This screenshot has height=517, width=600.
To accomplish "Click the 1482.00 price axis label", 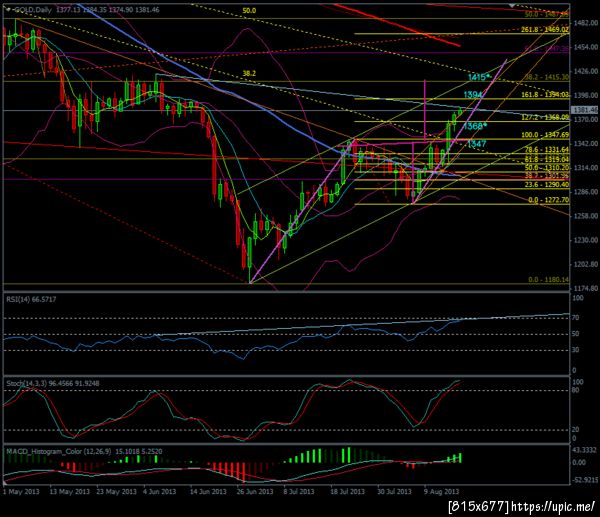I will pos(585,23).
